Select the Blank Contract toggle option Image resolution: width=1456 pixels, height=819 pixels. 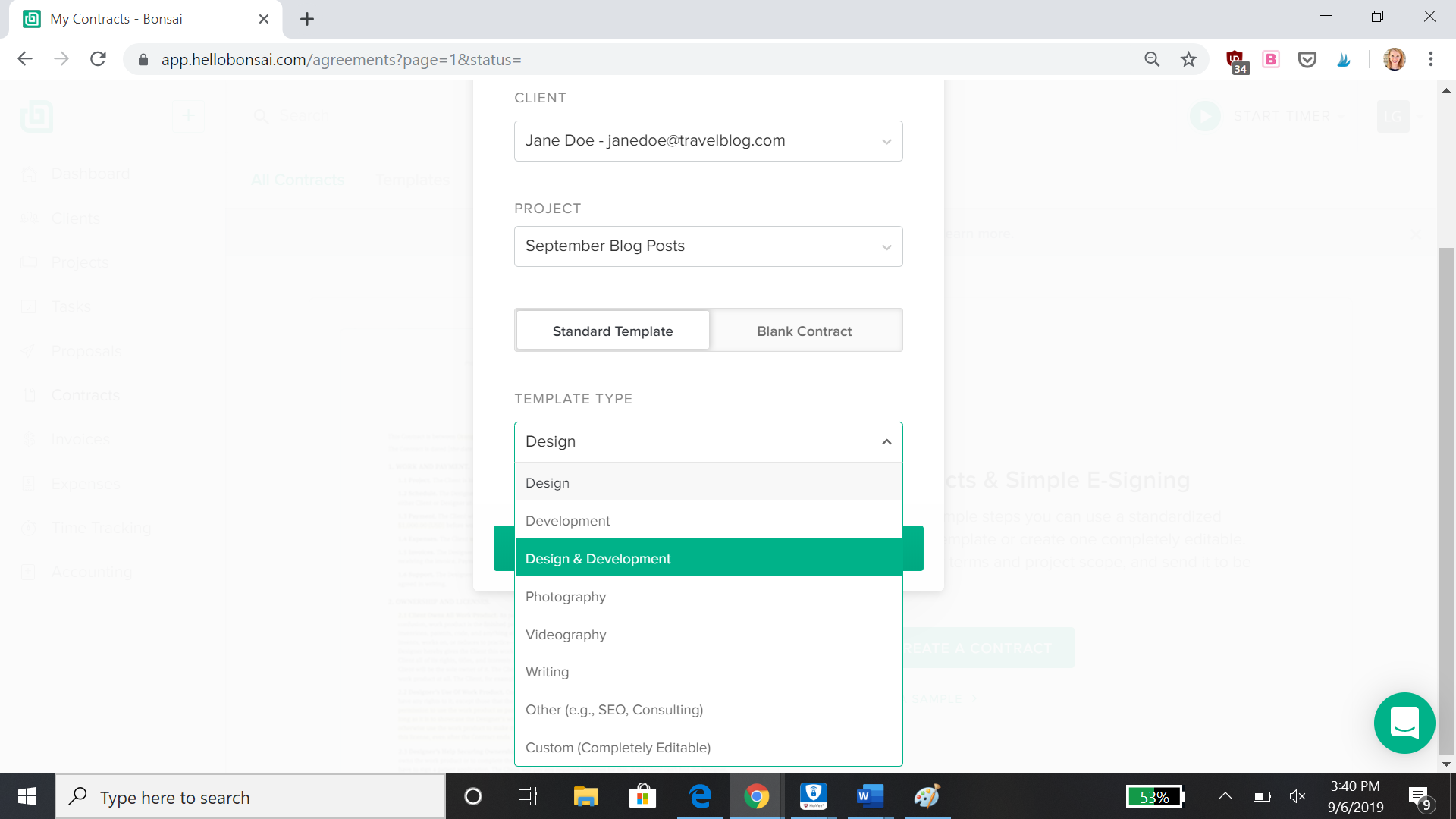805,331
